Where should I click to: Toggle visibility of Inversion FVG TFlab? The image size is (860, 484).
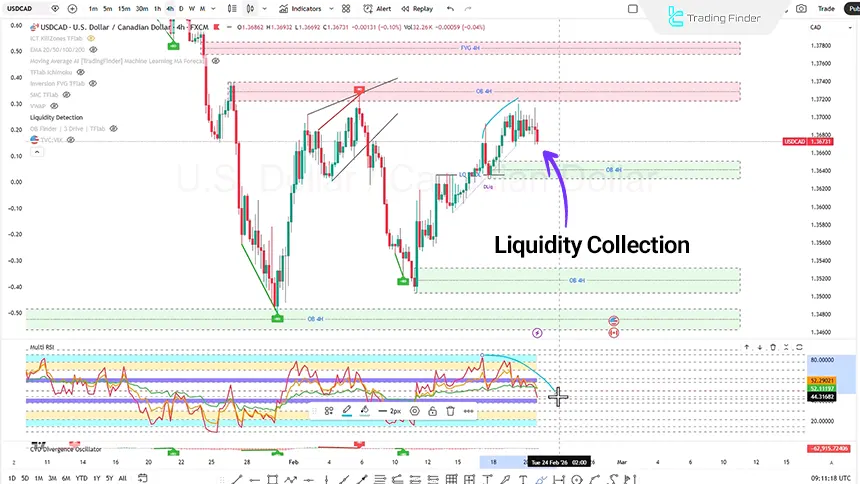point(93,83)
